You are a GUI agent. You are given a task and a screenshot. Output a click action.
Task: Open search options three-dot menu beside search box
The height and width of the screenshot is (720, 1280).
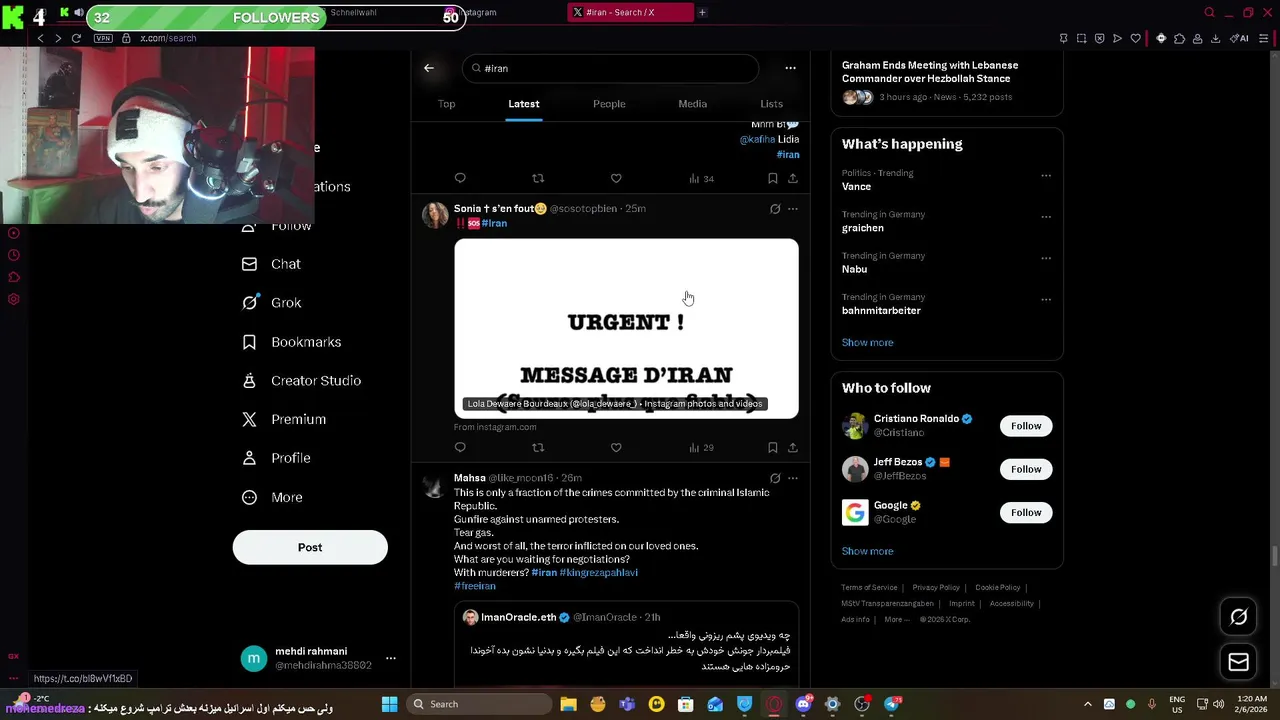click(x=790, y=68)
